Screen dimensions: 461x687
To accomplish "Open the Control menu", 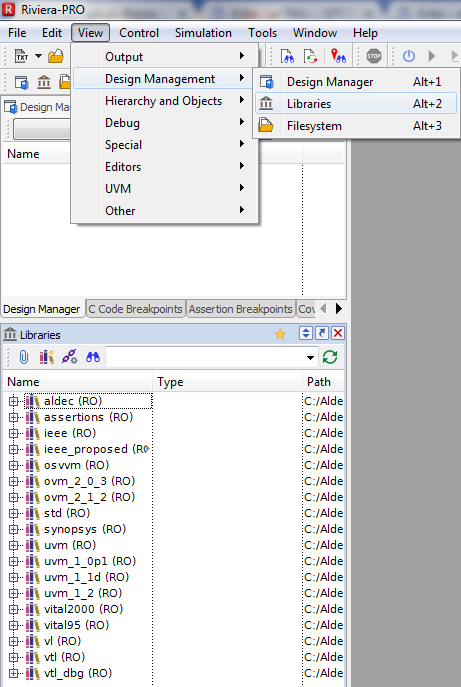I will (x=139, y=33).
